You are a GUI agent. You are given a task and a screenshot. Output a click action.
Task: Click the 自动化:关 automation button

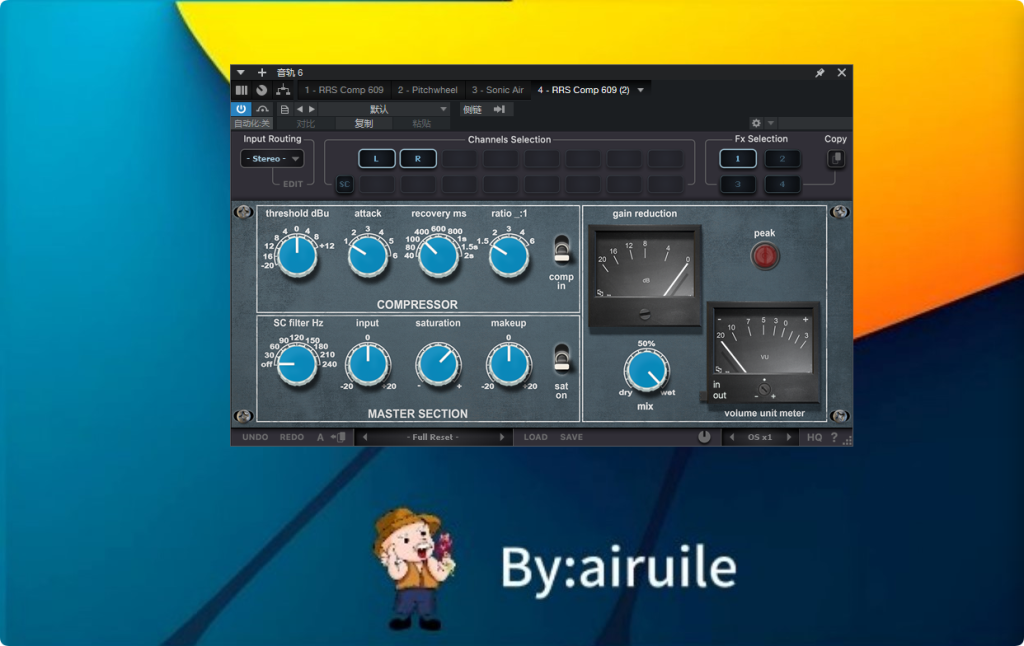(x=252, y=124)
